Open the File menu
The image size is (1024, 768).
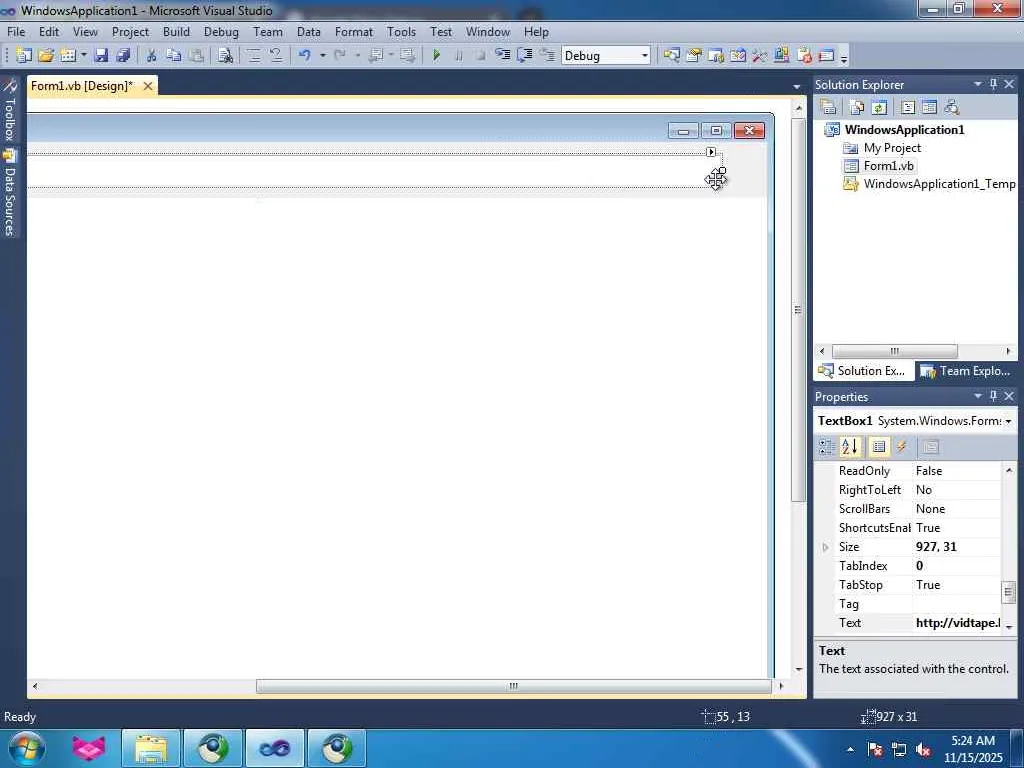click(16, 31)
